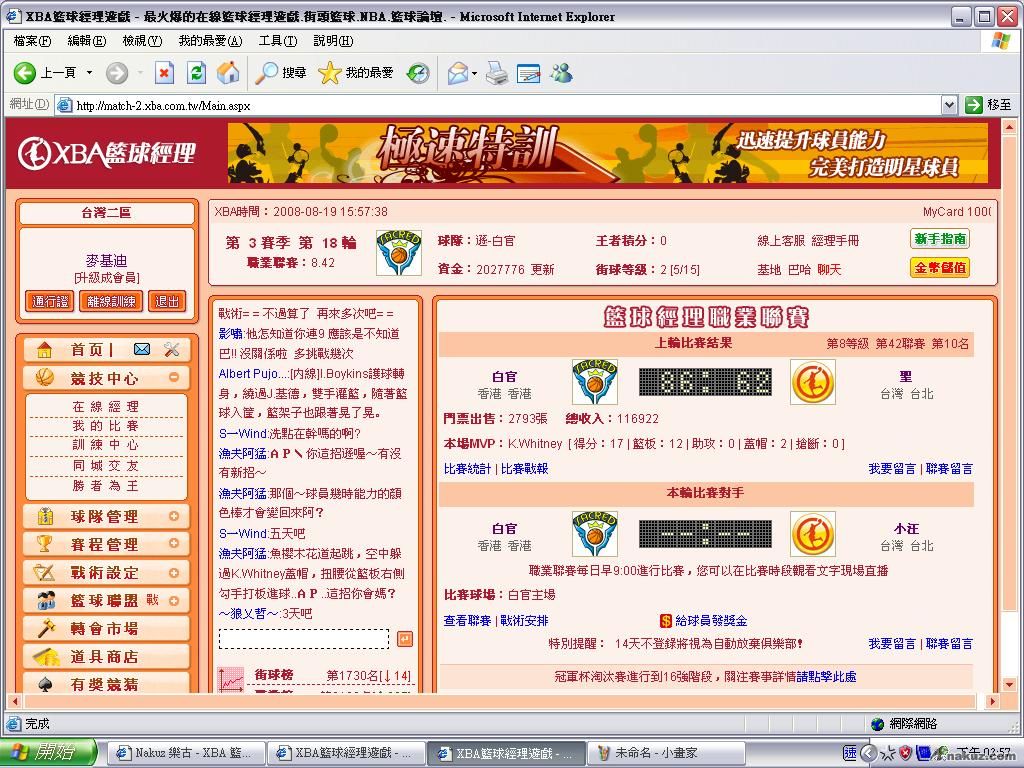
Task: Click the Print toolbar icon
Action: (497, 72)
